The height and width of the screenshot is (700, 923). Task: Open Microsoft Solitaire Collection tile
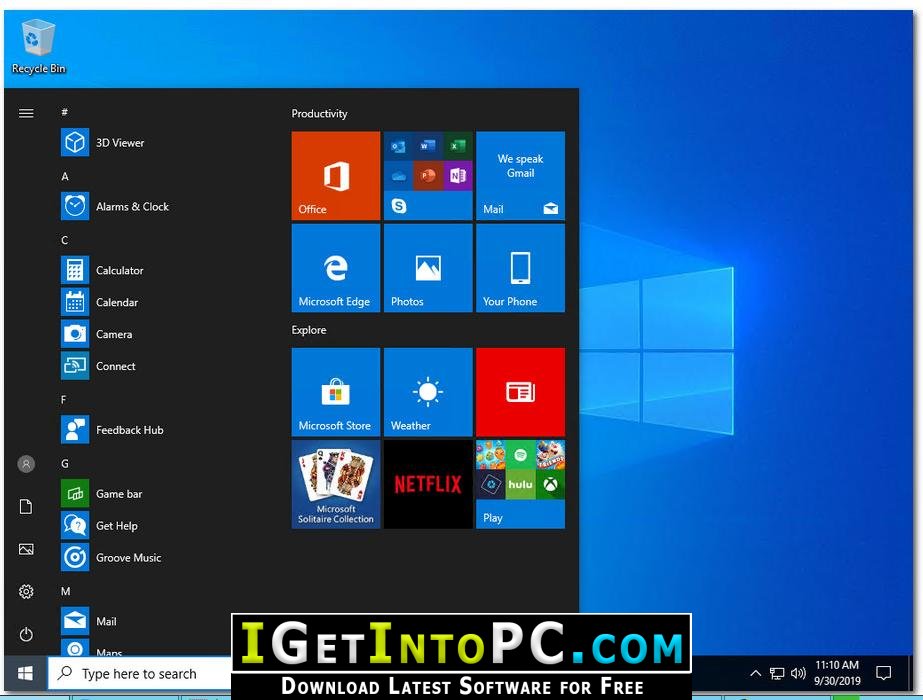pos(336,484)
